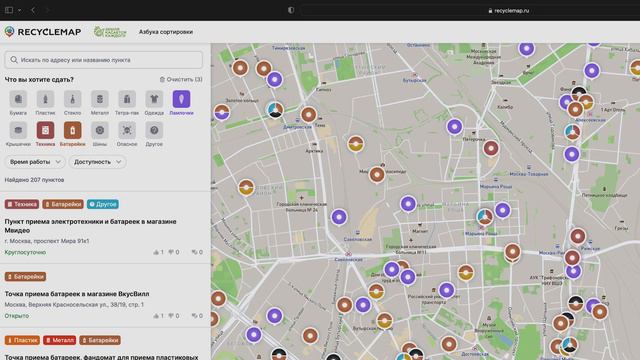Screen dimensions: 640x360
Task: Open the Recyclemap logo home link
Action: pos(43,32)
